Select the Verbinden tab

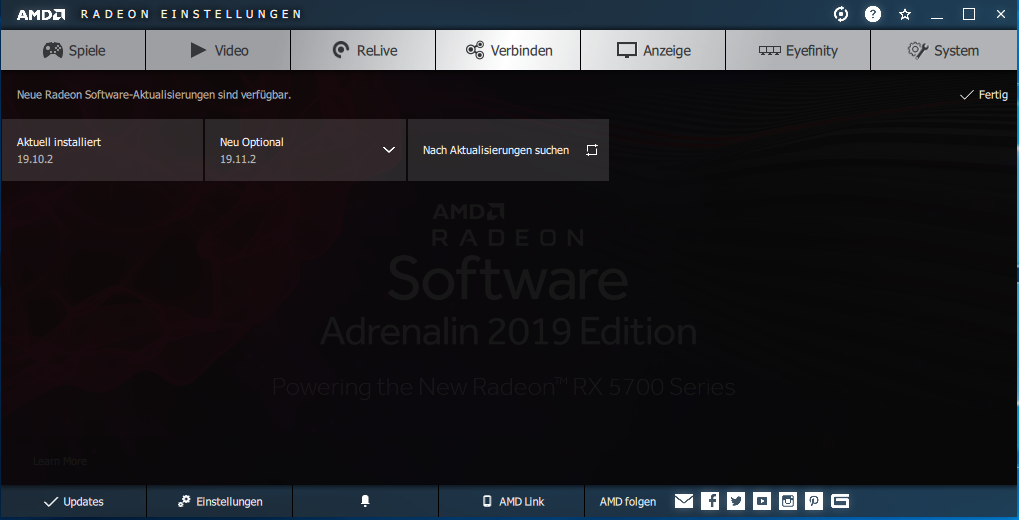click(508, 50)
